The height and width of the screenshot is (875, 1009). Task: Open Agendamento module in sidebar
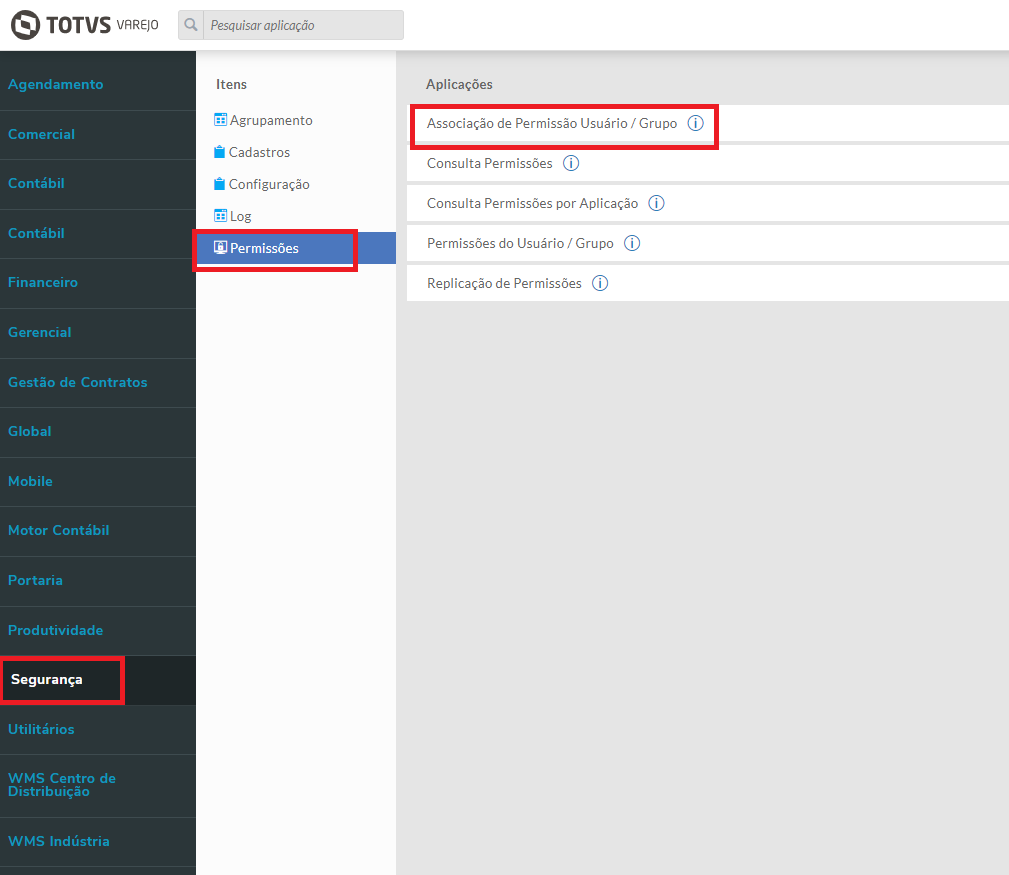click(98, 84)
